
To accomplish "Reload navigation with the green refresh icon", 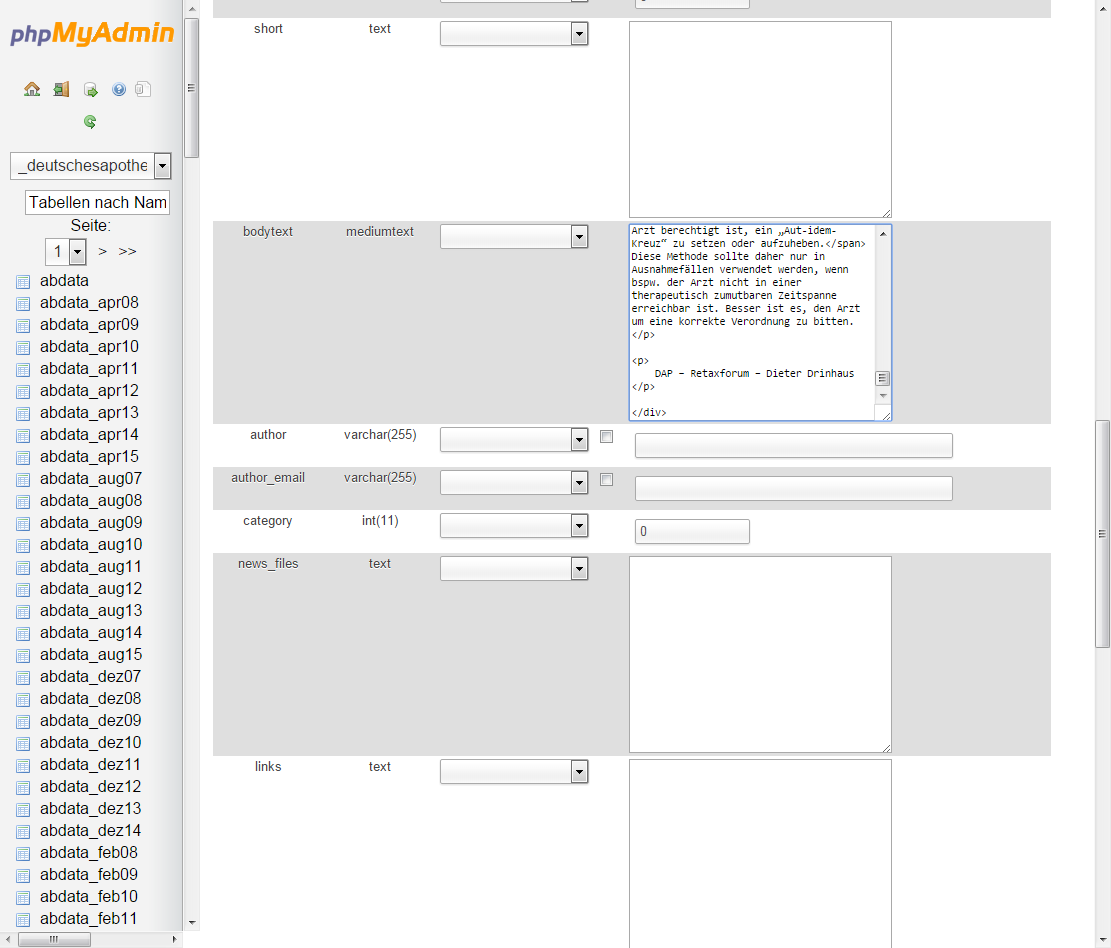I will (90, 122).
